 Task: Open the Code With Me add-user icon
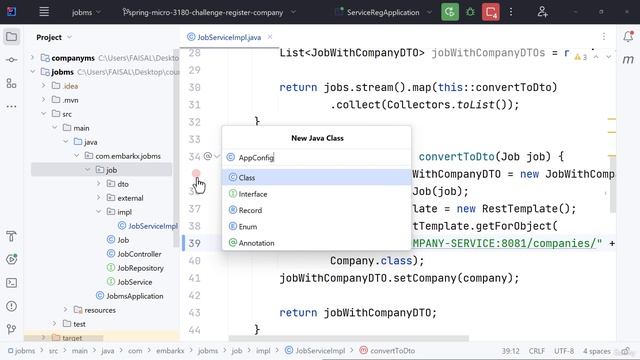pos(542,12)
